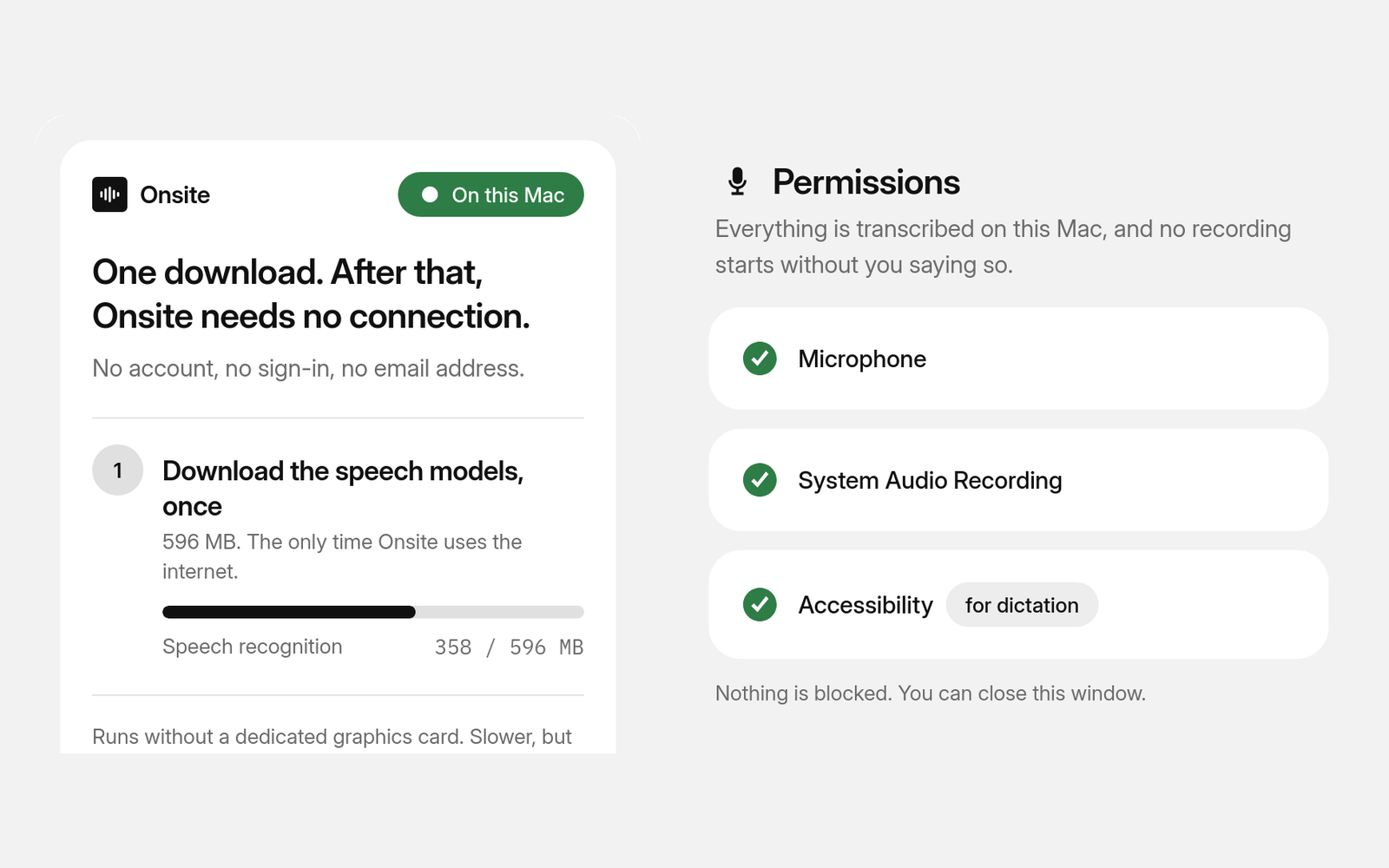Click the speech model download progress bar
Screen dimensions: 1389x868
pos(373,612)
